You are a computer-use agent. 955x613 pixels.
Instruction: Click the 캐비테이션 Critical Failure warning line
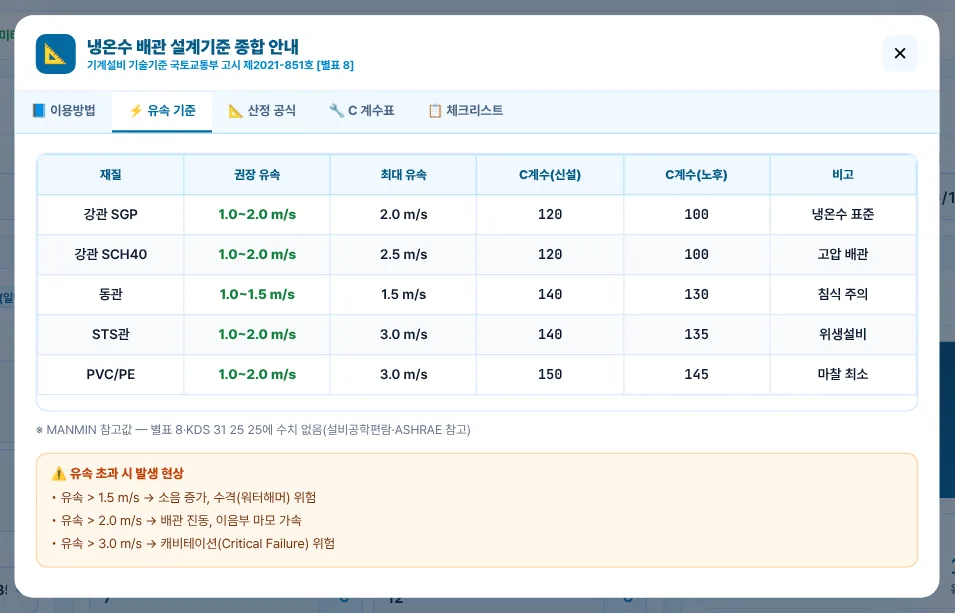coord(193,544)
